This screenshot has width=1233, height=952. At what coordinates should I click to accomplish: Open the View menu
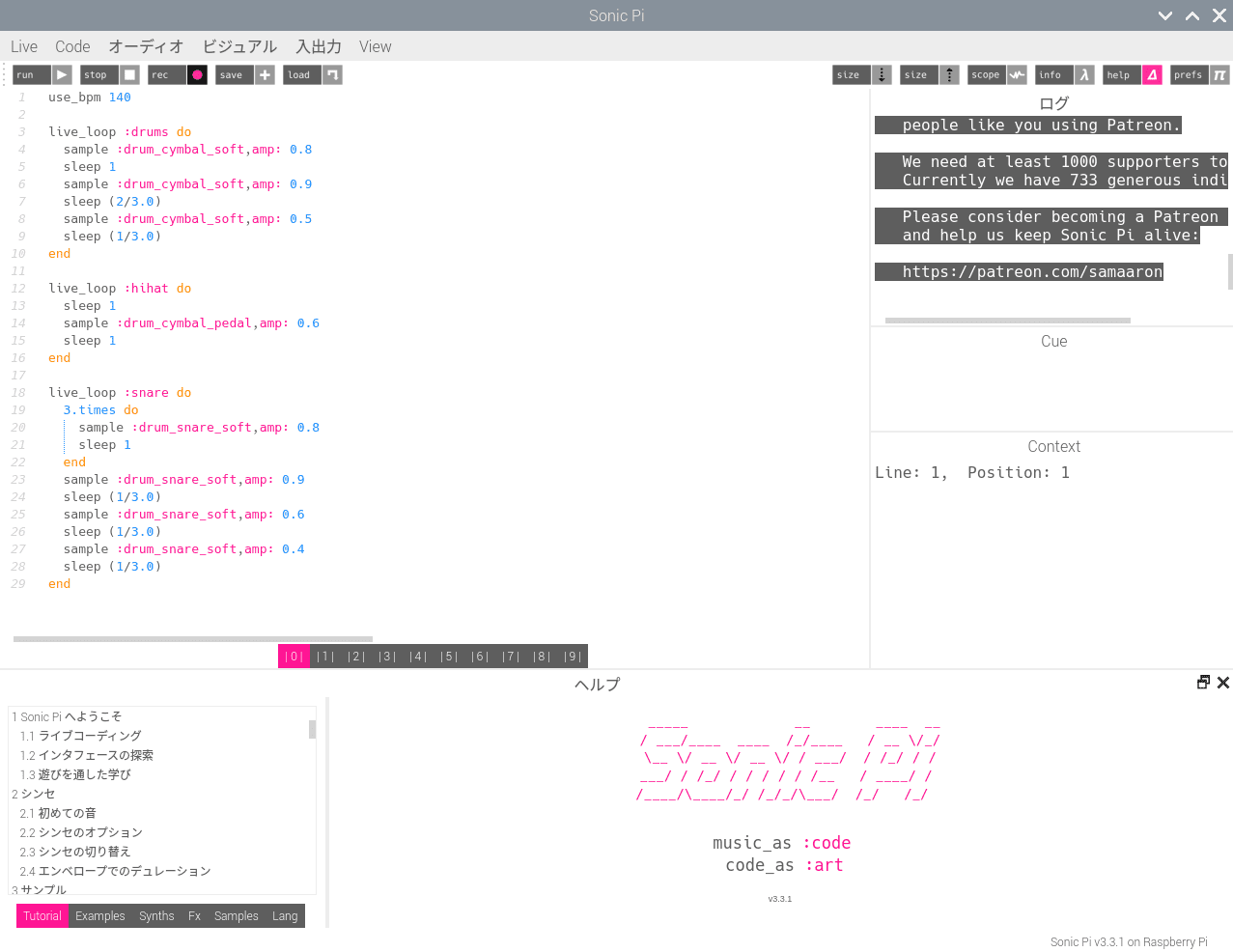(376, 46)
